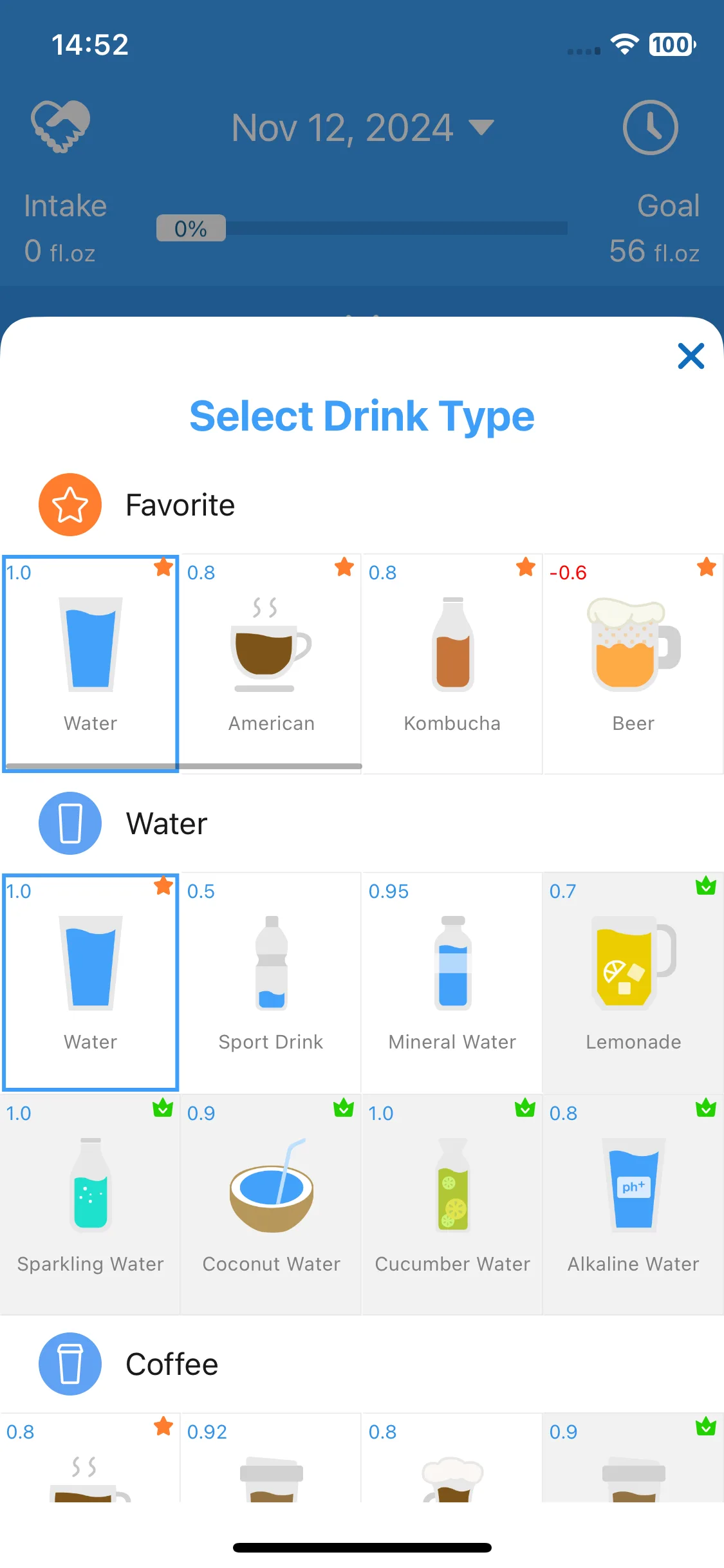Select Kombucha in Favorite drinks
This screenshot has width=724, height=1568.
(452, 664)
